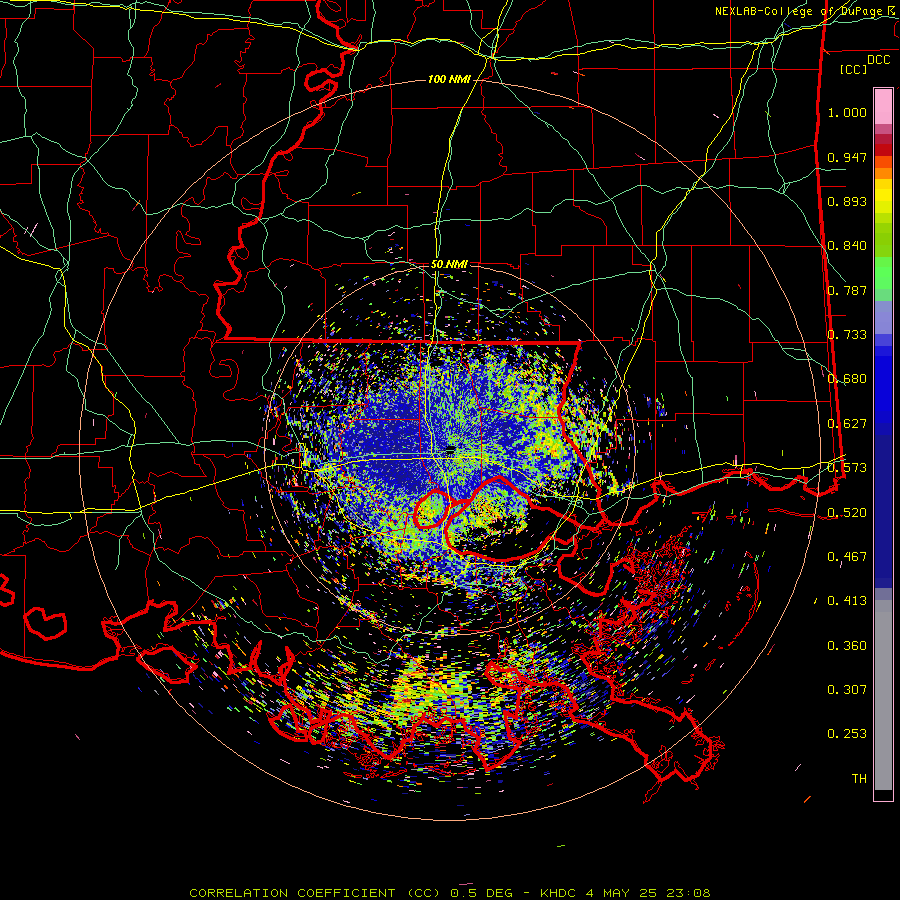Click the 50 NMI range ring label
This screenshot has height=900, width=900.
pyautogui.click(x=449, y=265)
